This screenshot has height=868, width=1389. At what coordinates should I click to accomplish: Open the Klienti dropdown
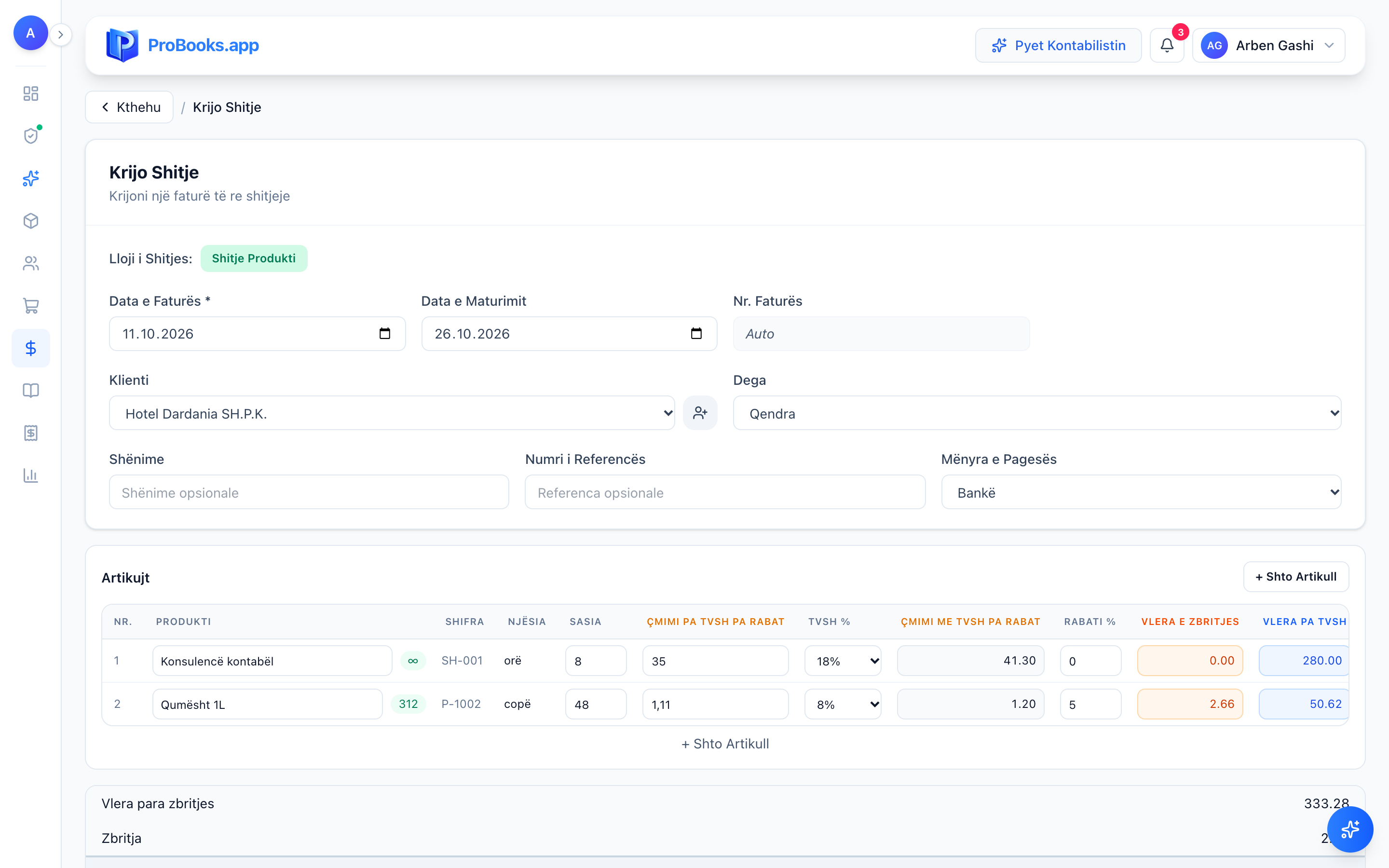(392, 413)
